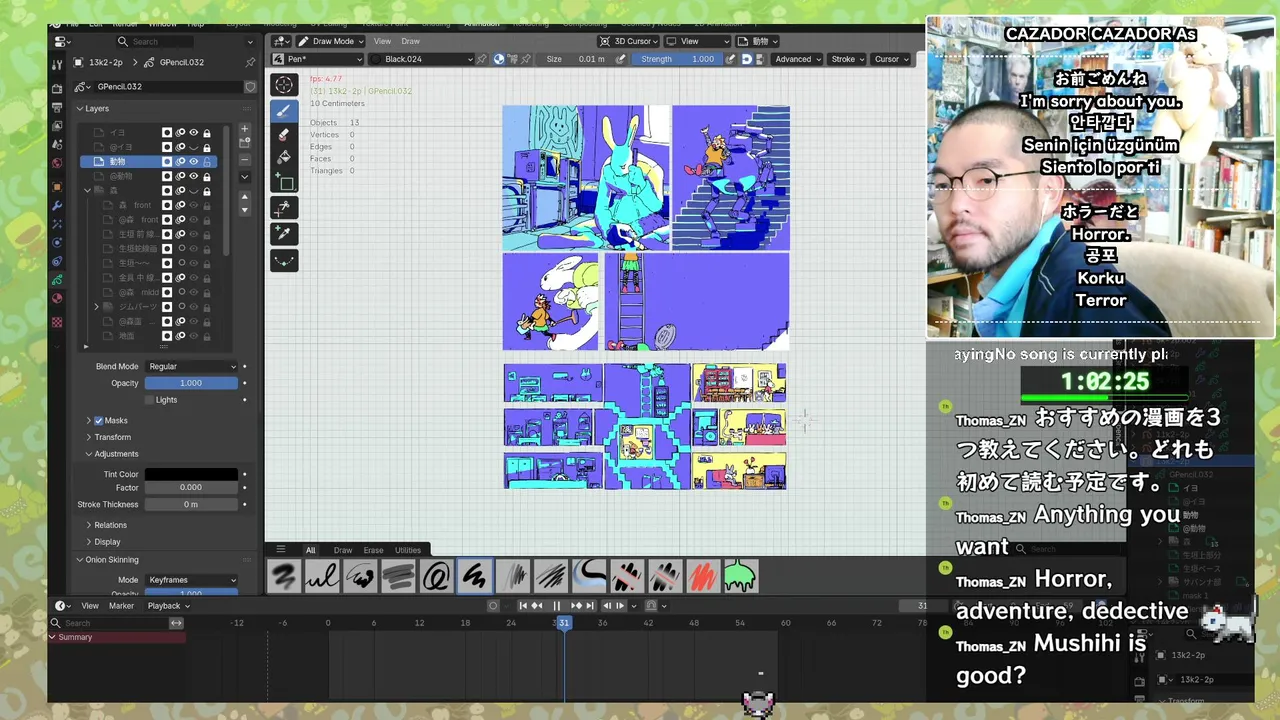
Task: Toggle onion skinning for the 動物 layer
Action: (181, 161)
